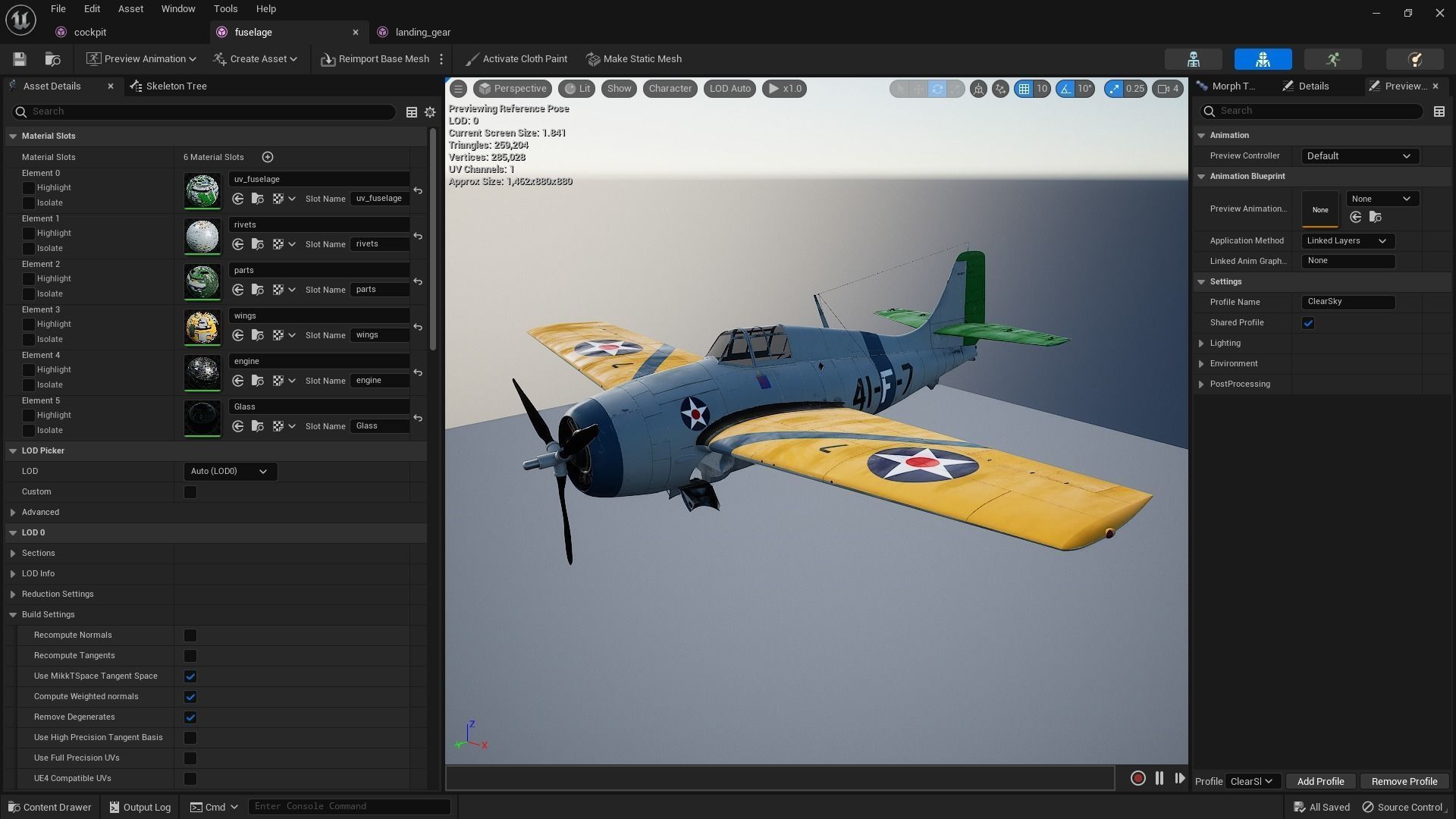Click the Save asset floppy disk icon
This screenshot has width=1456, height=819.
click(20, 59)
